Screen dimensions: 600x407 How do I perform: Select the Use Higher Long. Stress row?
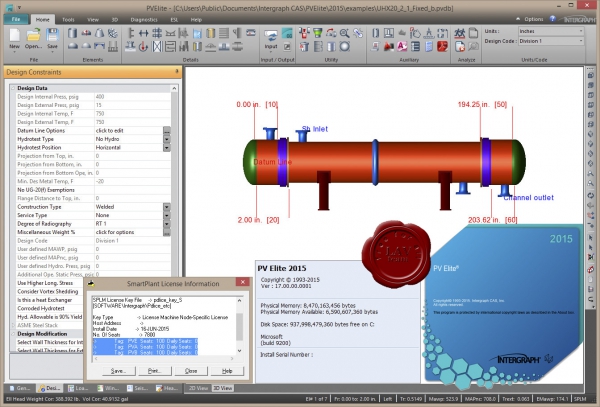tap(50, 283)
